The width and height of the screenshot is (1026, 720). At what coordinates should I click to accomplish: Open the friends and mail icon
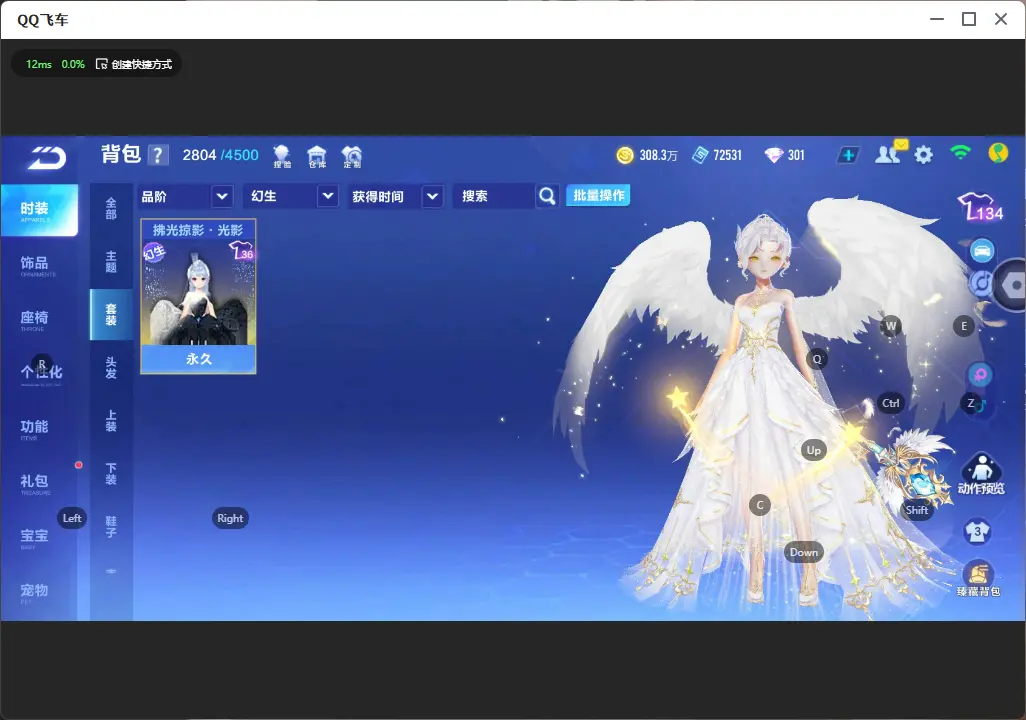(x=890, y=153)
